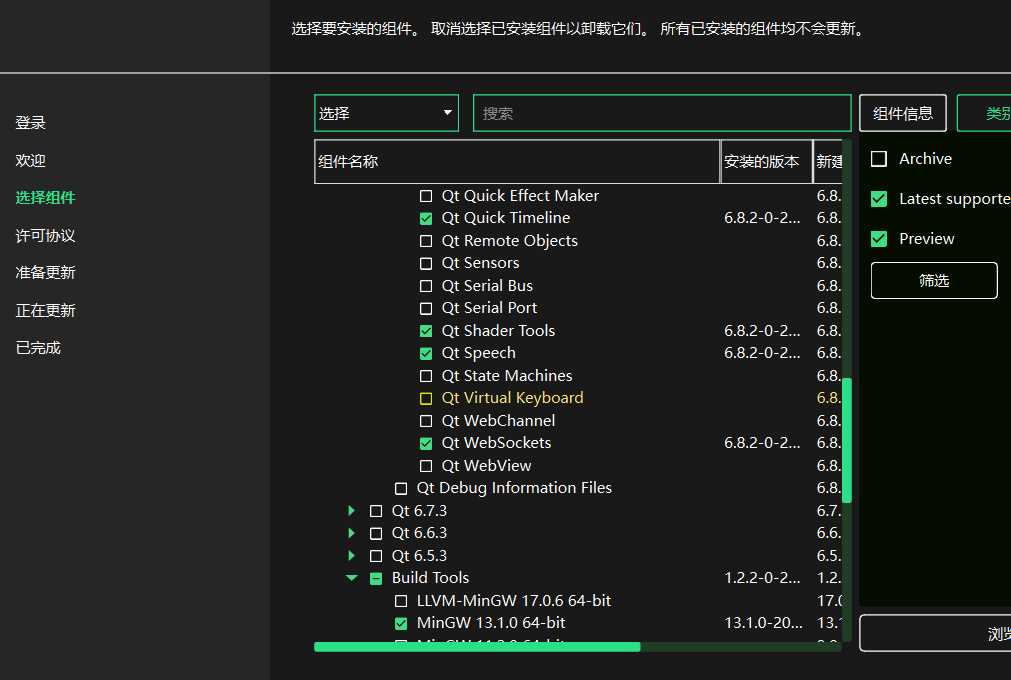This screenshot has width=1011, height=680.
Task: Toggle the Build Tools partial checkbox
Action: (x=376, y=579)
